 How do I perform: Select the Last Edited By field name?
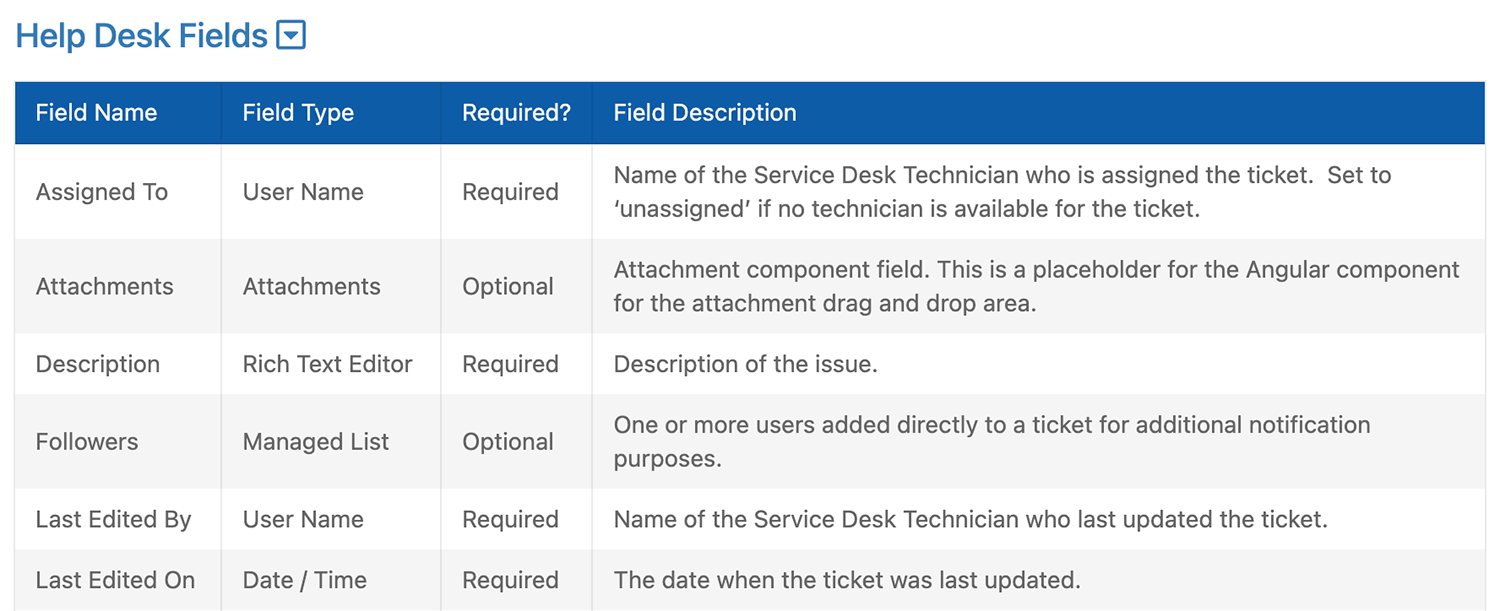113,520
